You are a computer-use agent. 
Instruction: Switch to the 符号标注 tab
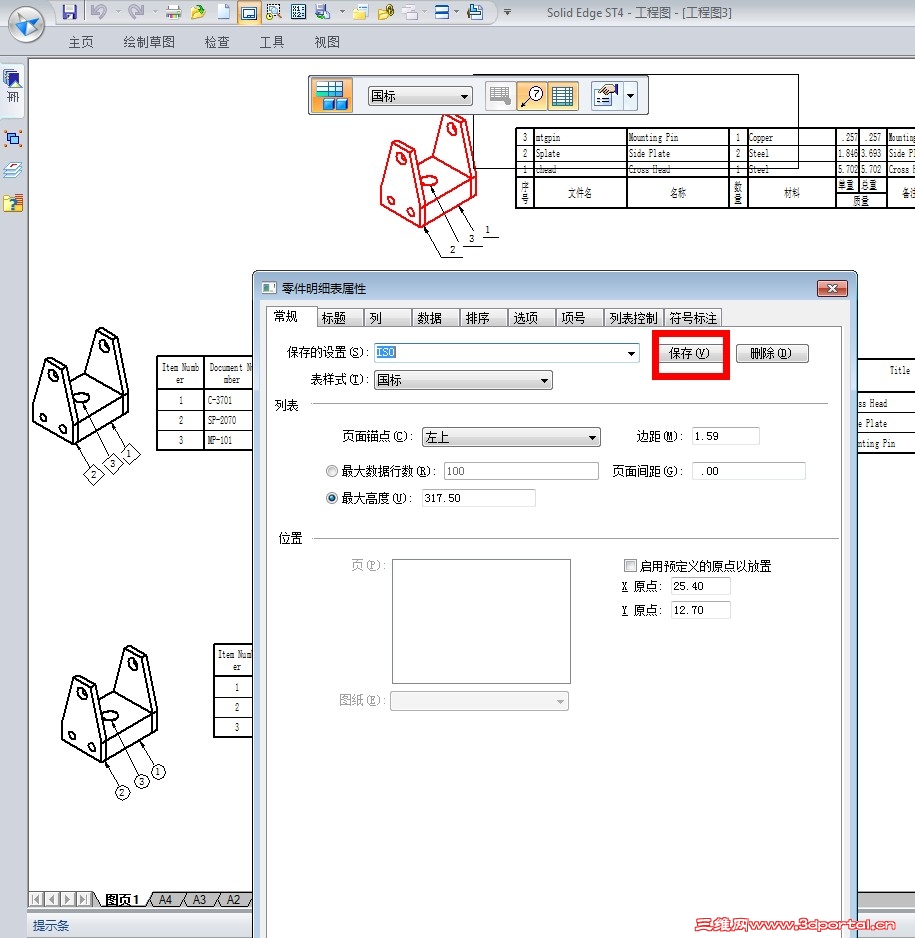[693, 318]
